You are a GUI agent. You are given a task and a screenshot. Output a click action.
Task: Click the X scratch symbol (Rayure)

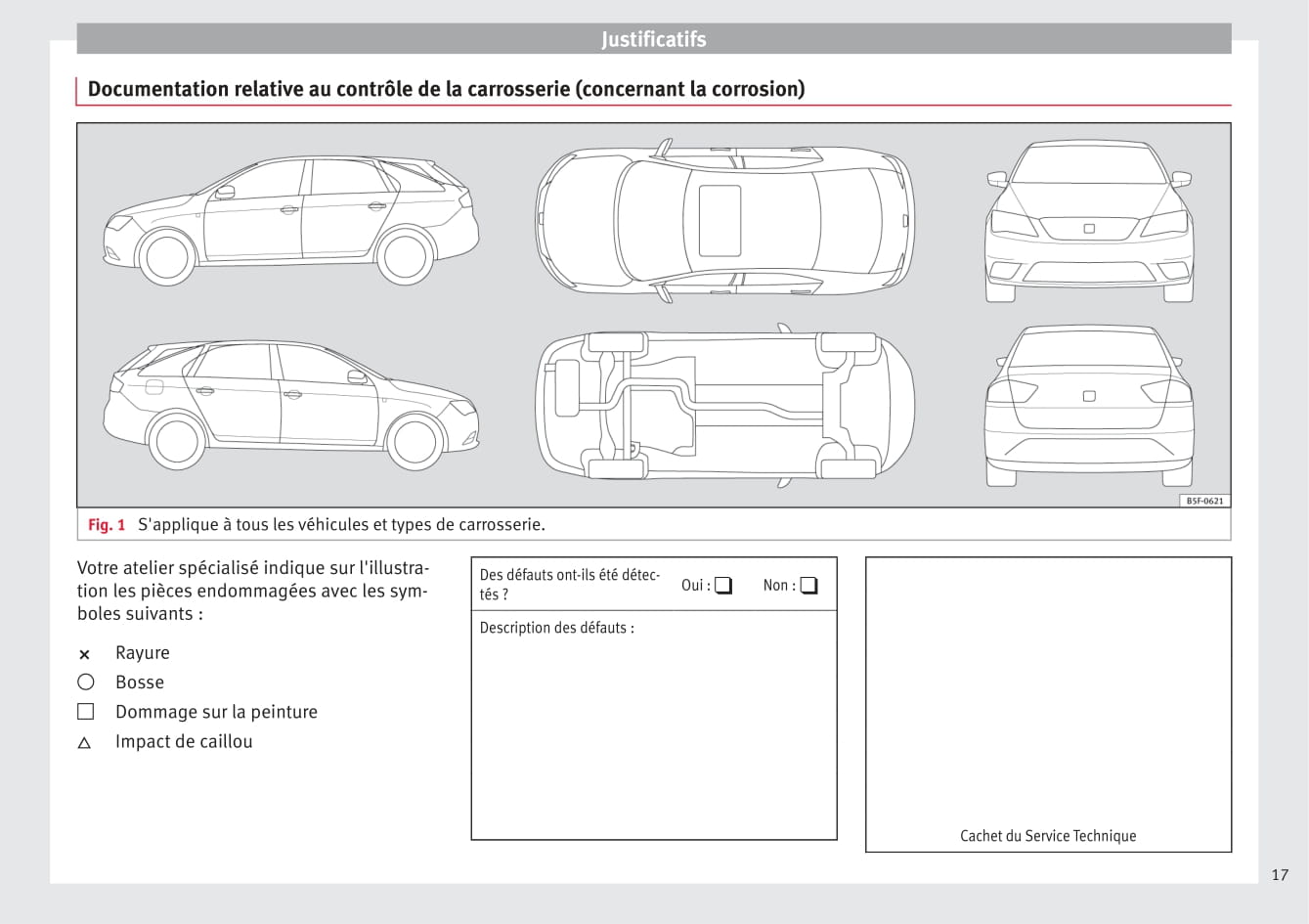click(84, 655)
